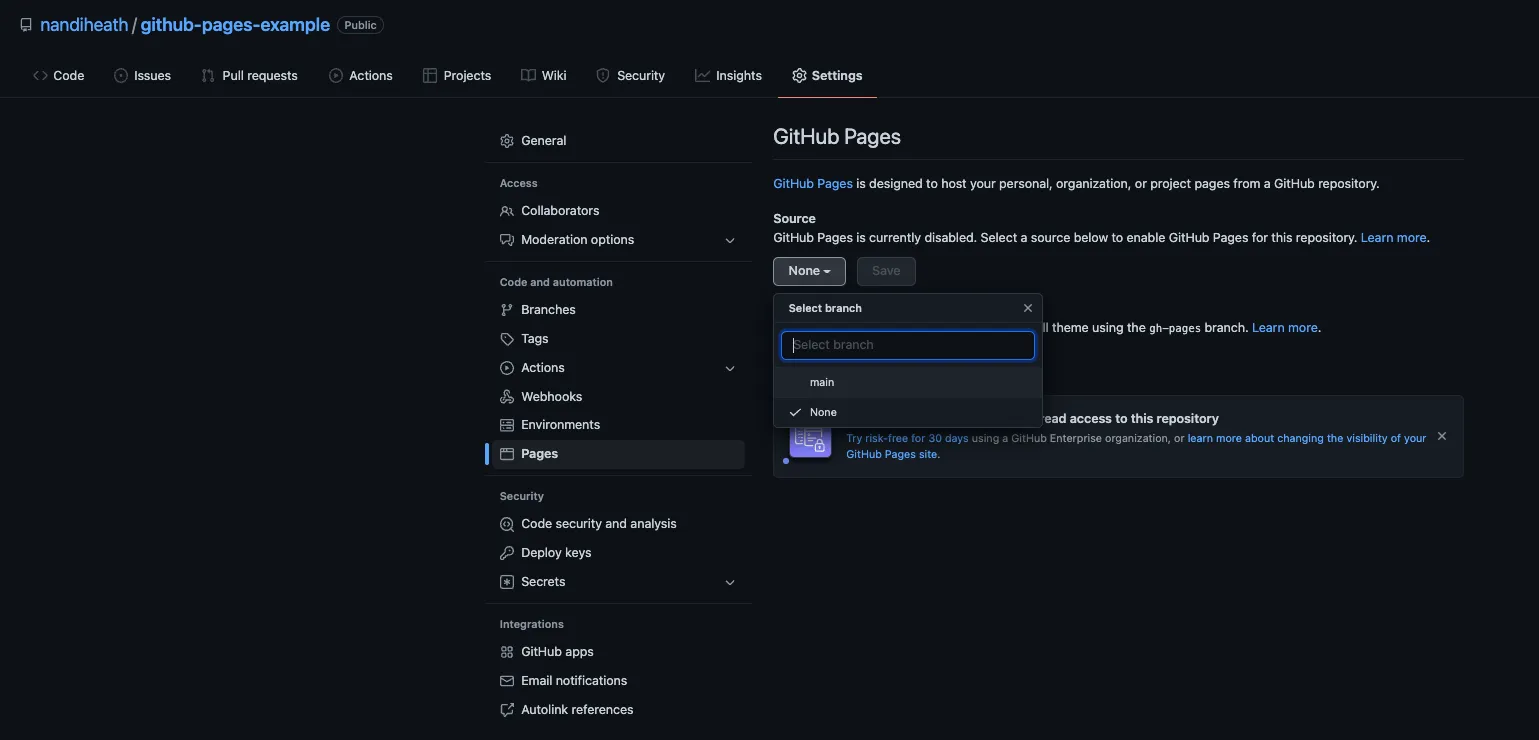Open GitHub apps settings

[557, 651]
